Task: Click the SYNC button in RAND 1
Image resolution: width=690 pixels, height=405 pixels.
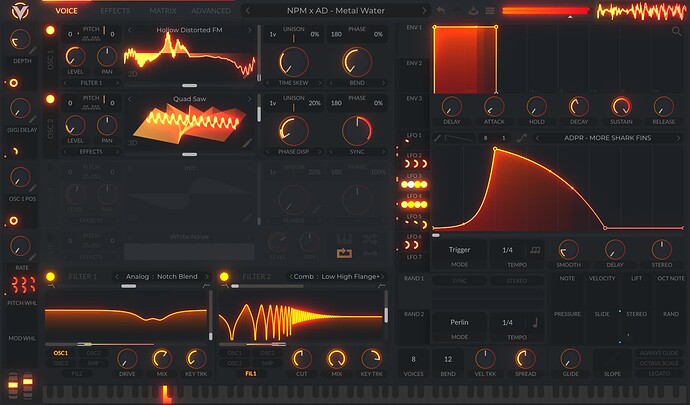Action: pyautogui.click(x=459, y=281)
